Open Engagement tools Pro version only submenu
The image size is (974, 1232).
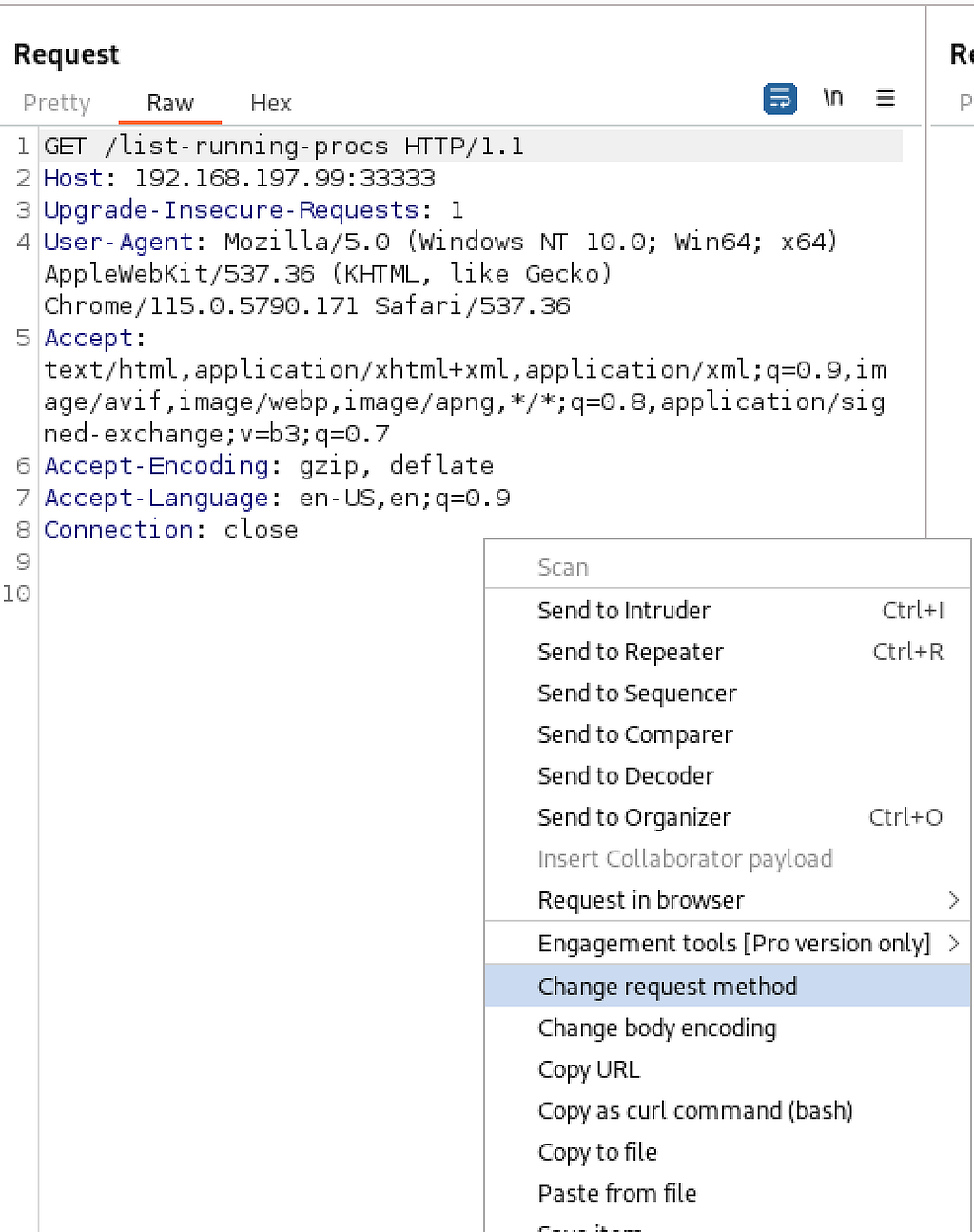(728, 943)
